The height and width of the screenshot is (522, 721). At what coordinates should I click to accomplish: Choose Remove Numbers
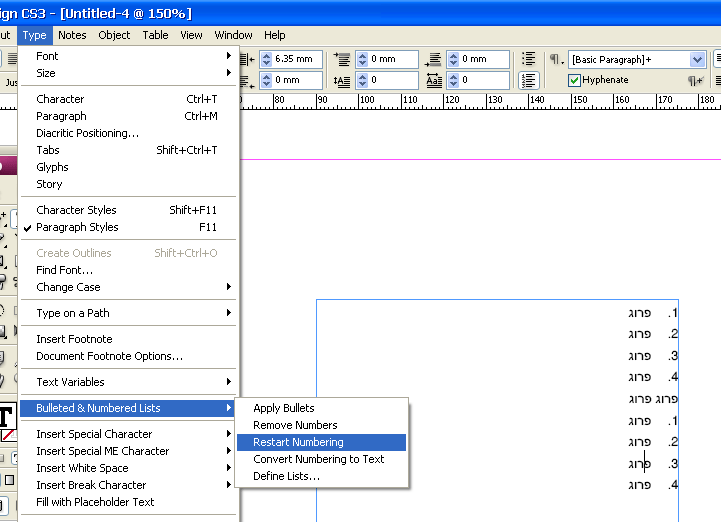click(321, 425)
